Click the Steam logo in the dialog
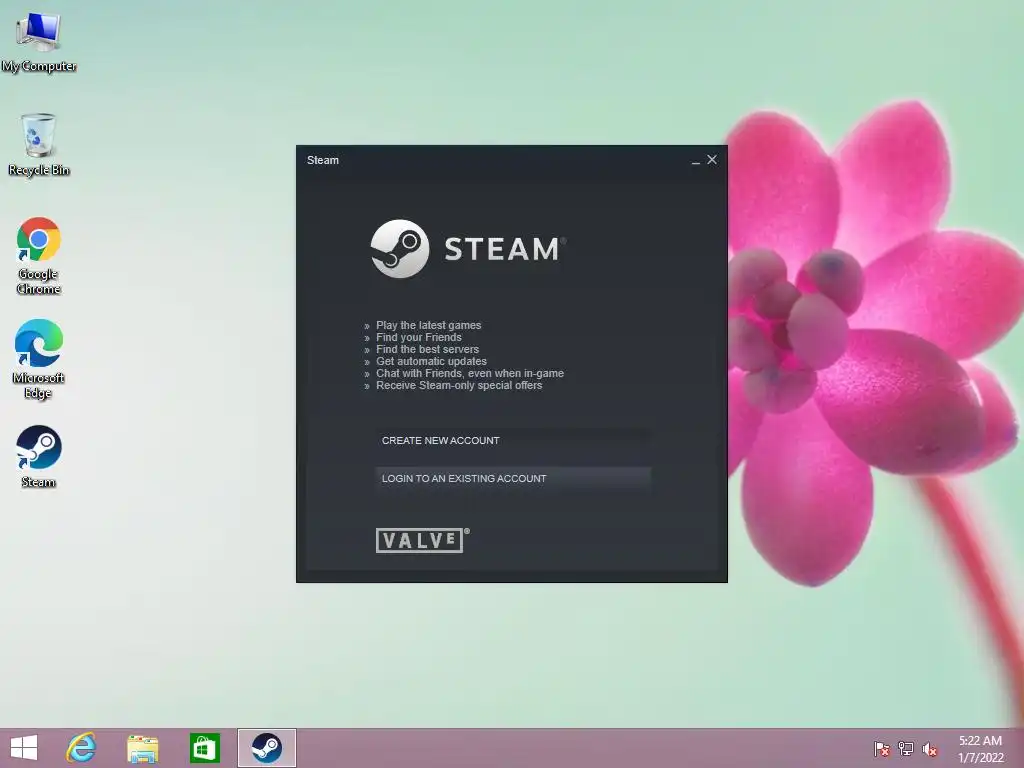1024x768 pixels. 468,249
